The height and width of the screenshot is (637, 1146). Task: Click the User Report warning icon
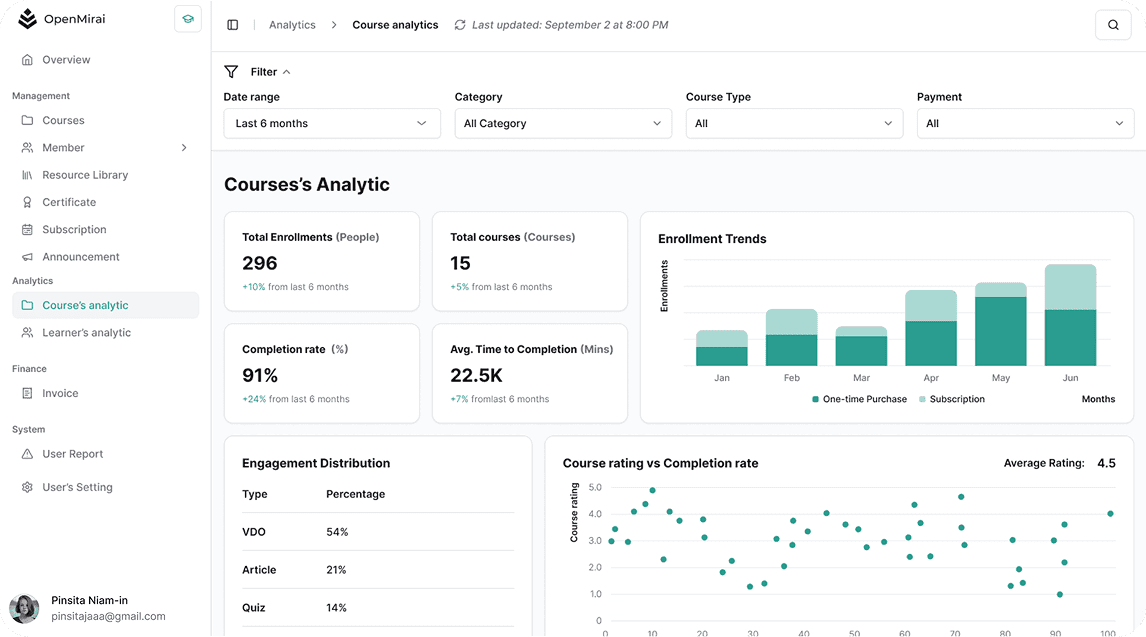click(x=27, y=454)
